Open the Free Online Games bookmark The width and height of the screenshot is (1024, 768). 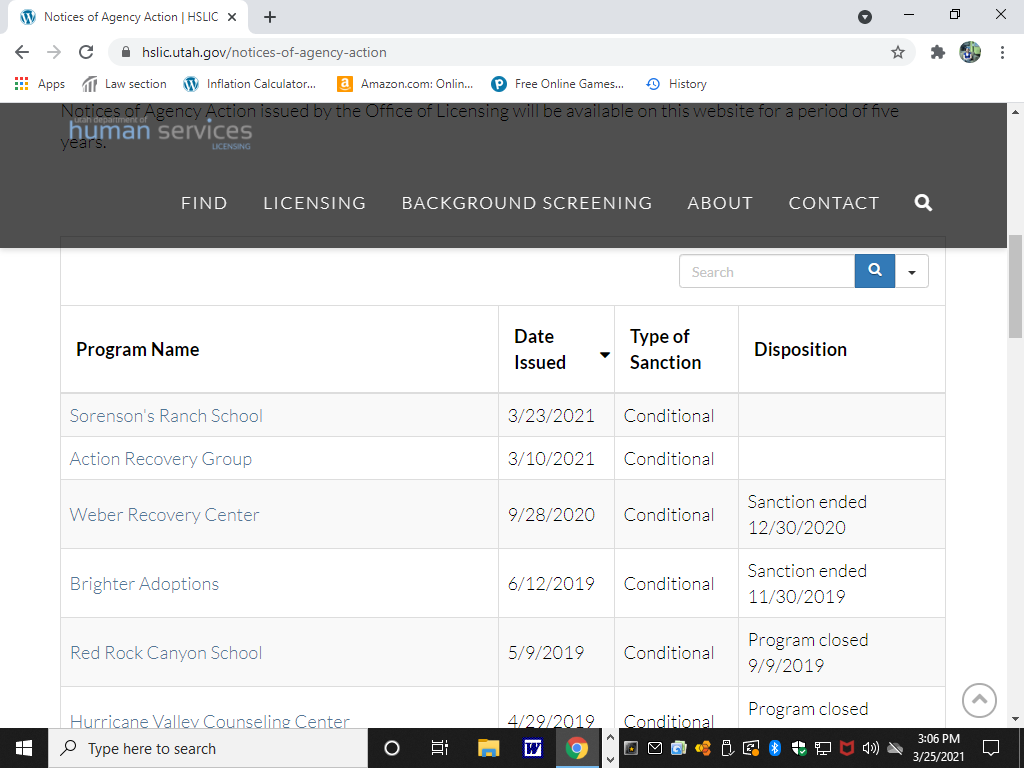click(557, 84)
